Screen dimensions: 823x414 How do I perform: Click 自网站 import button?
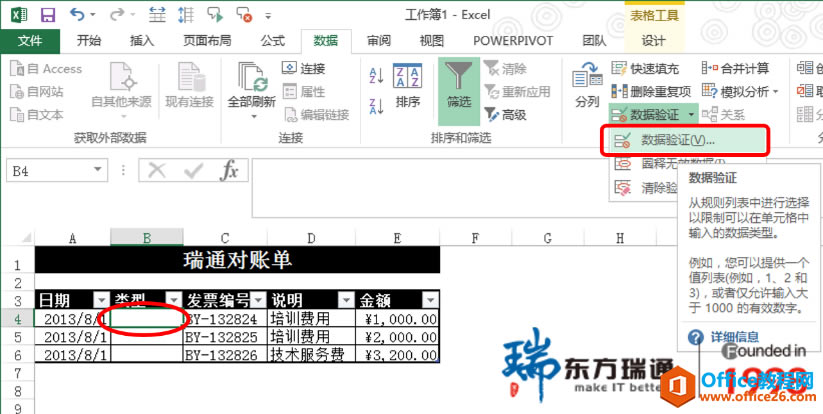[x=37, y=92]
